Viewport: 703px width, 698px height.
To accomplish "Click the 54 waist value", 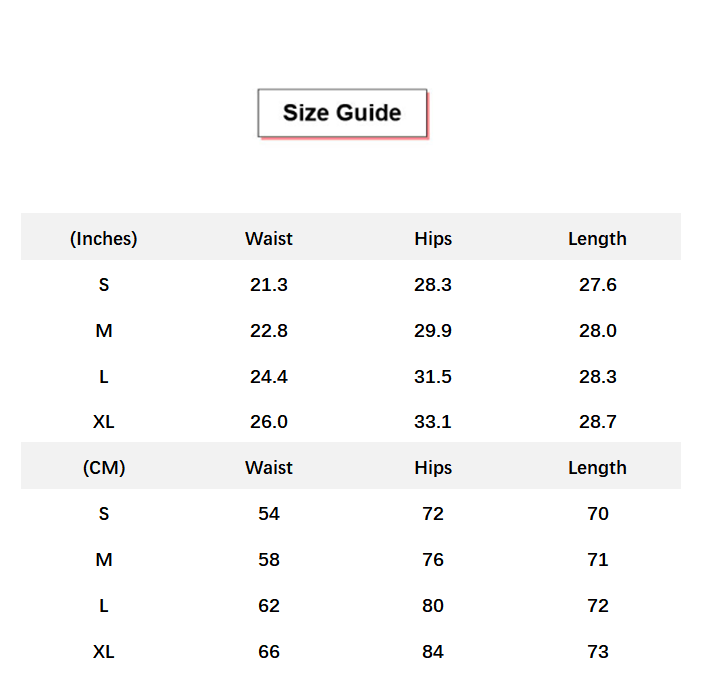I will point(269,513).
